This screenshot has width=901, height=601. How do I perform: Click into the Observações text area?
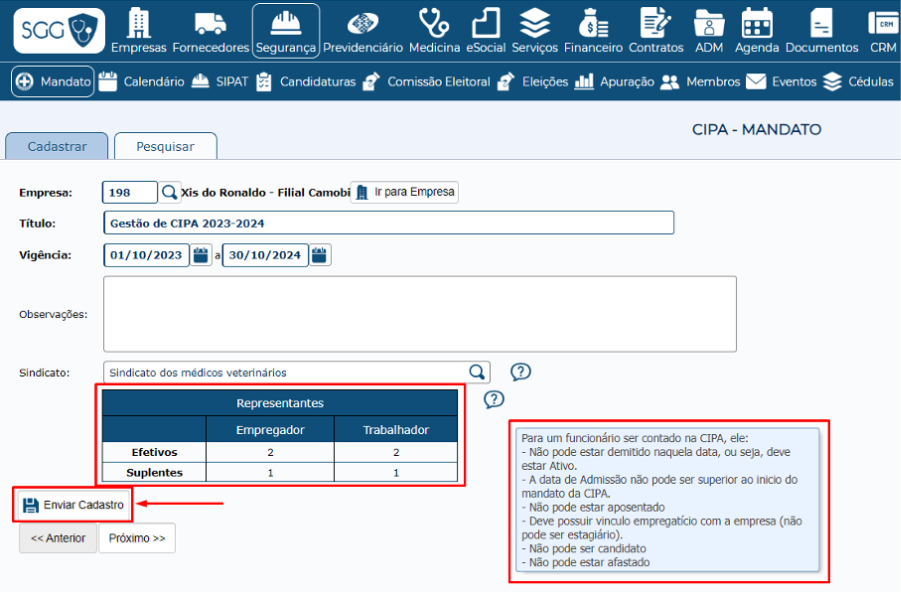tap(419, 314)
